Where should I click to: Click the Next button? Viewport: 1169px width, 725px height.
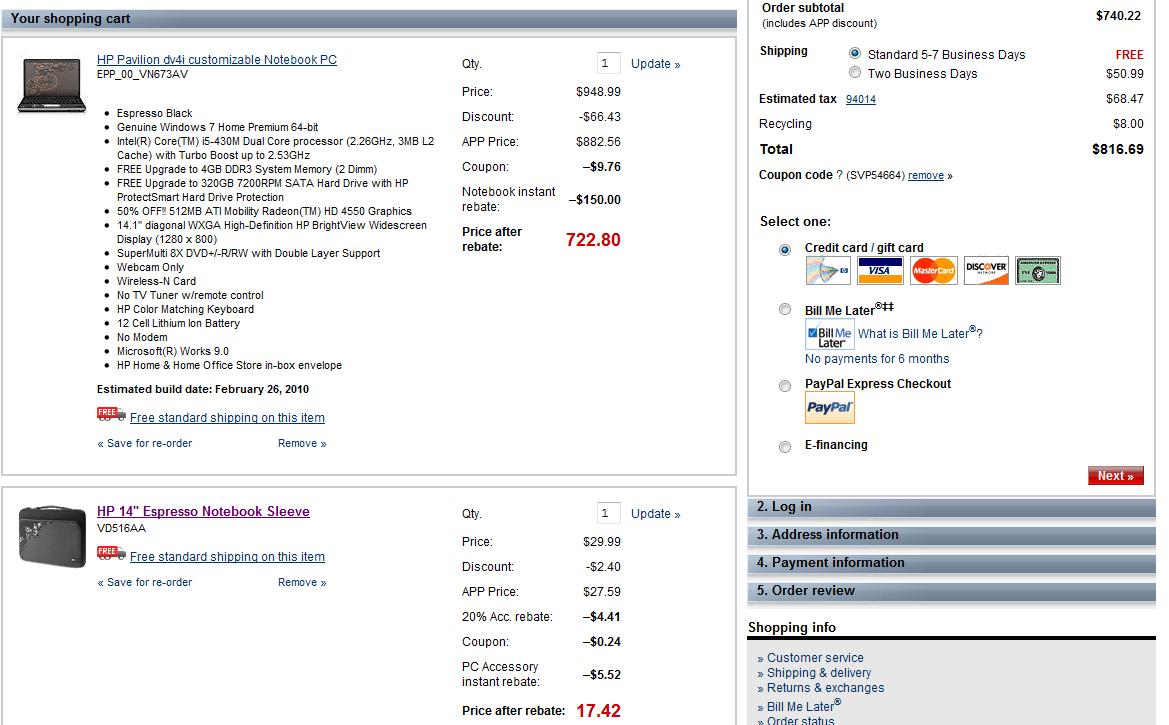pos(1115,476)
